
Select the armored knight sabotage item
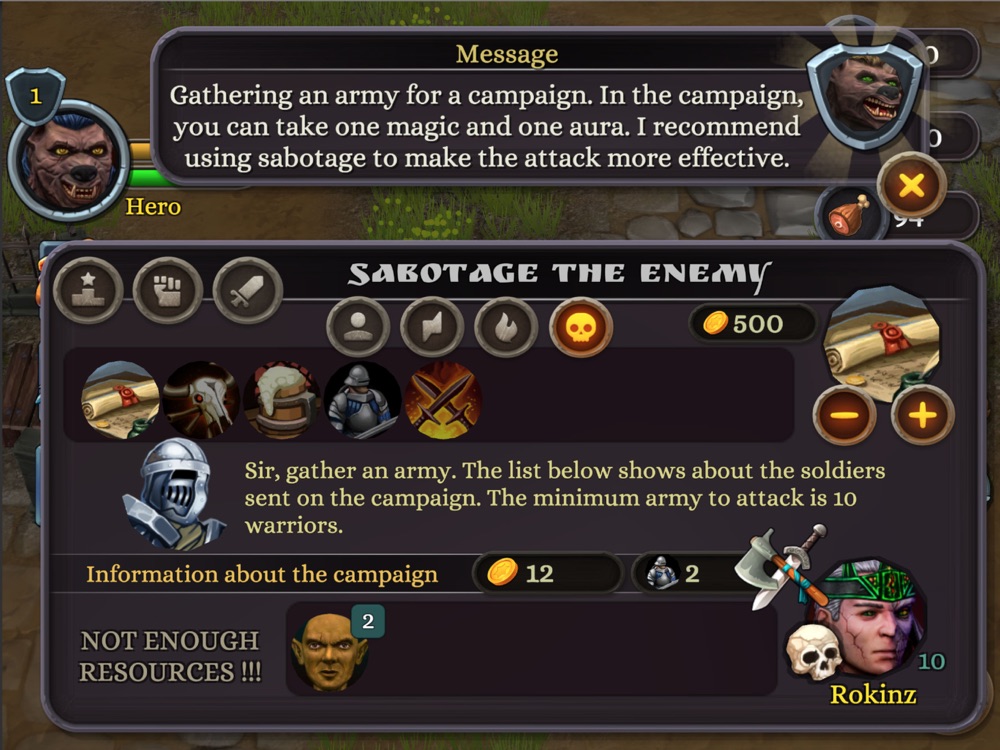pyautogui.click(x=362, y=400)
